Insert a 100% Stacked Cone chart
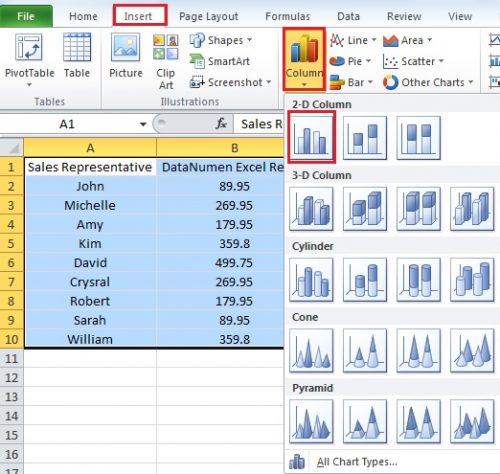500x474 pixels. [x=418, y=350]
